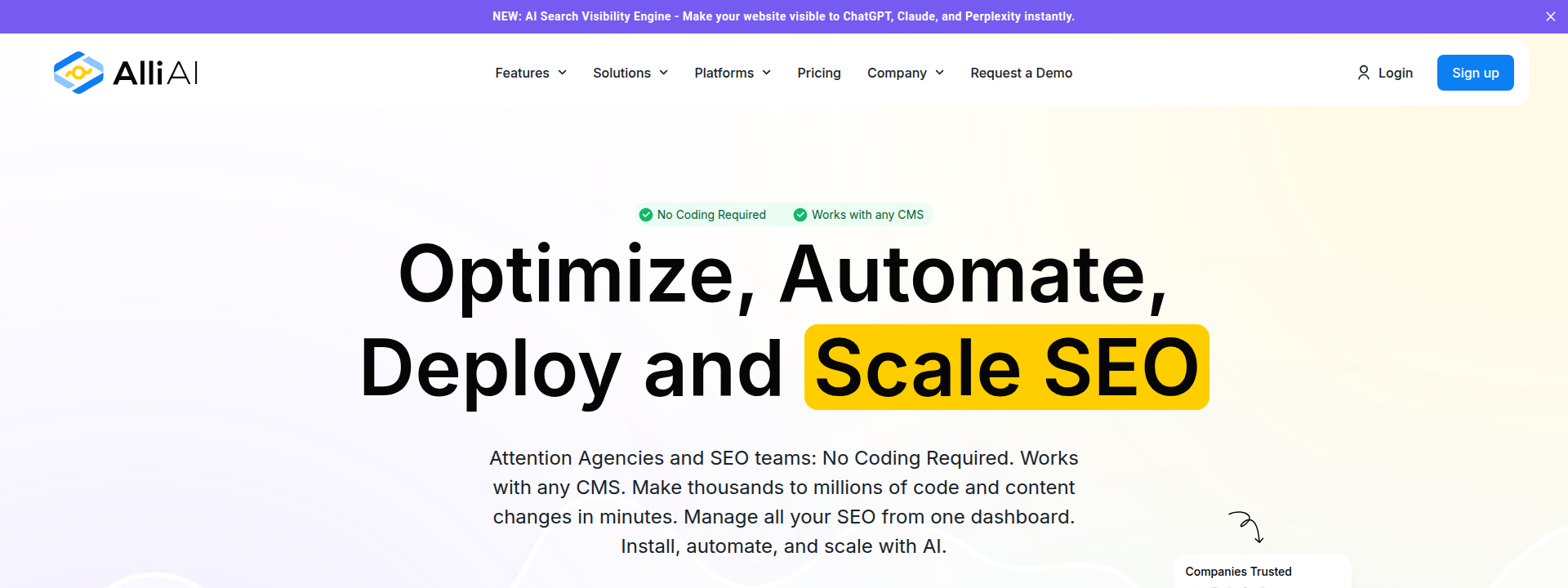Click the hand-drawn arrow doodle graphic
Screen dimensions: 1568x588
point(1245,527)
